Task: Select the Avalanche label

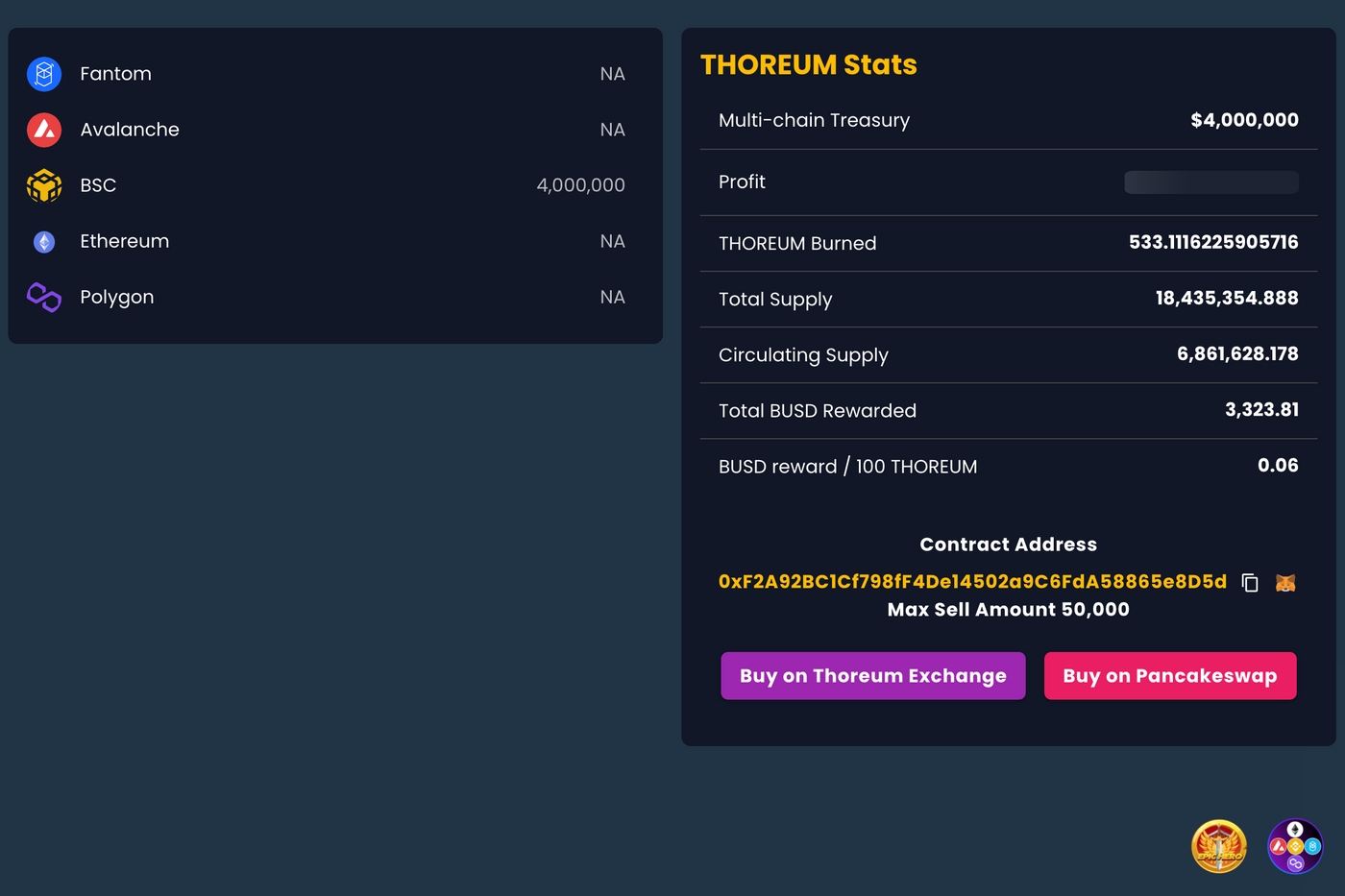Action: pos(130,130)
